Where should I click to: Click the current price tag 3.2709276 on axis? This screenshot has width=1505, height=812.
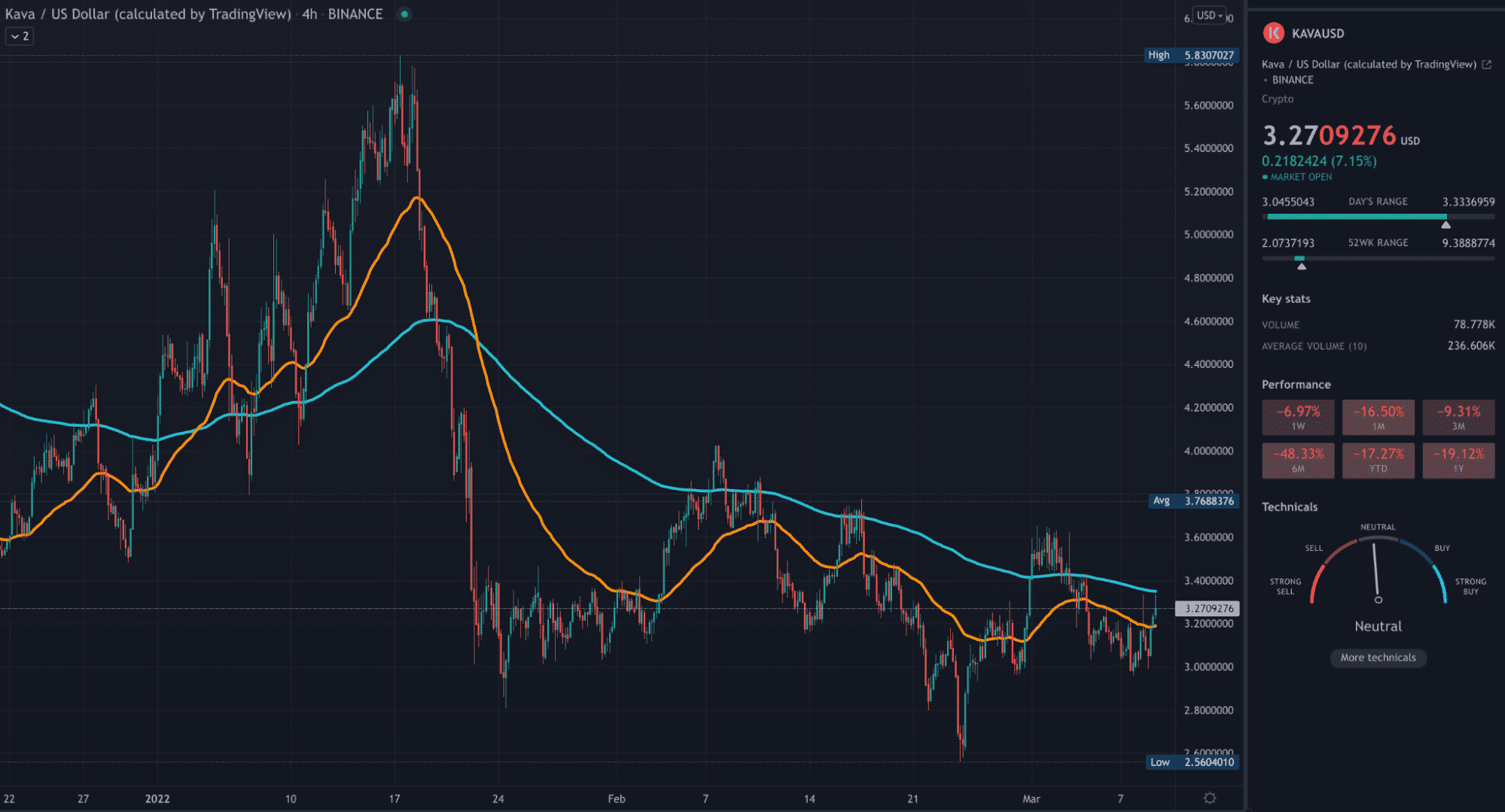pyautogui.click(x=1208, y=608)
